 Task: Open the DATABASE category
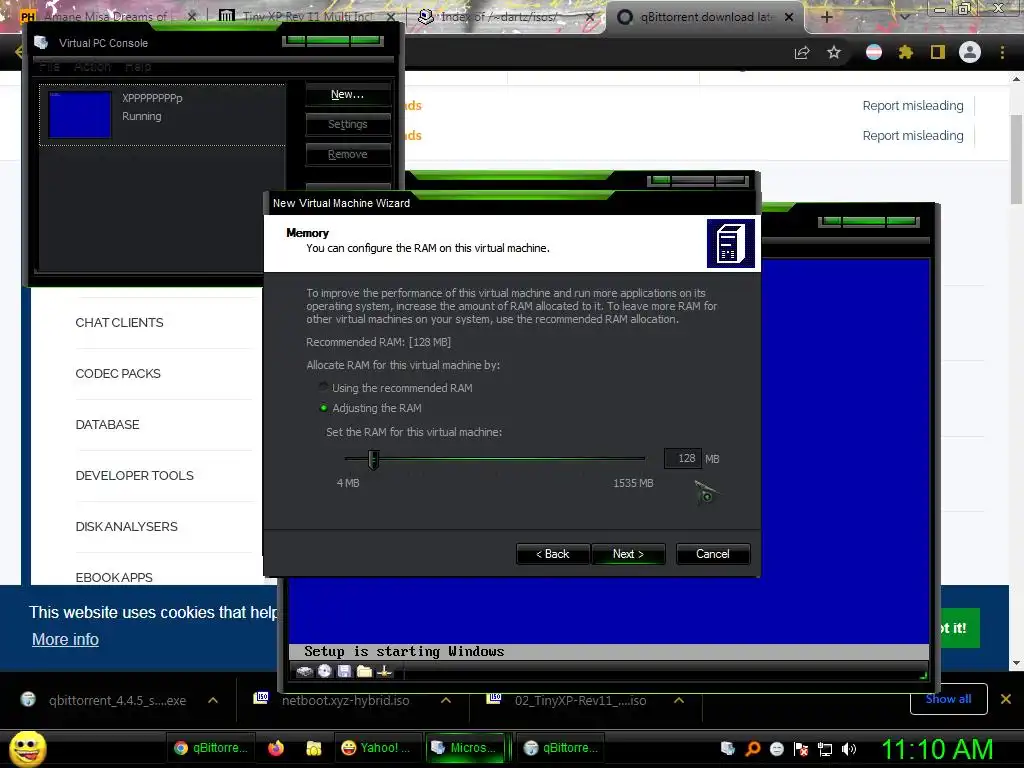click(x=107, y=424)
